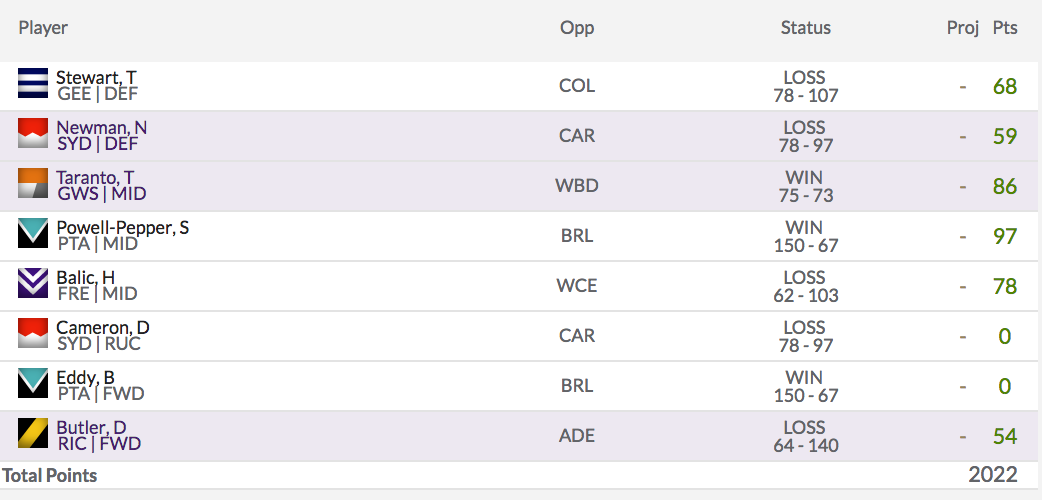Image resolution: width=1042 pixels, height=500 pixels.
Task: Select the Sydney icon beside Cameron, D
Action: pyautogui.click(x=33, y=333)
